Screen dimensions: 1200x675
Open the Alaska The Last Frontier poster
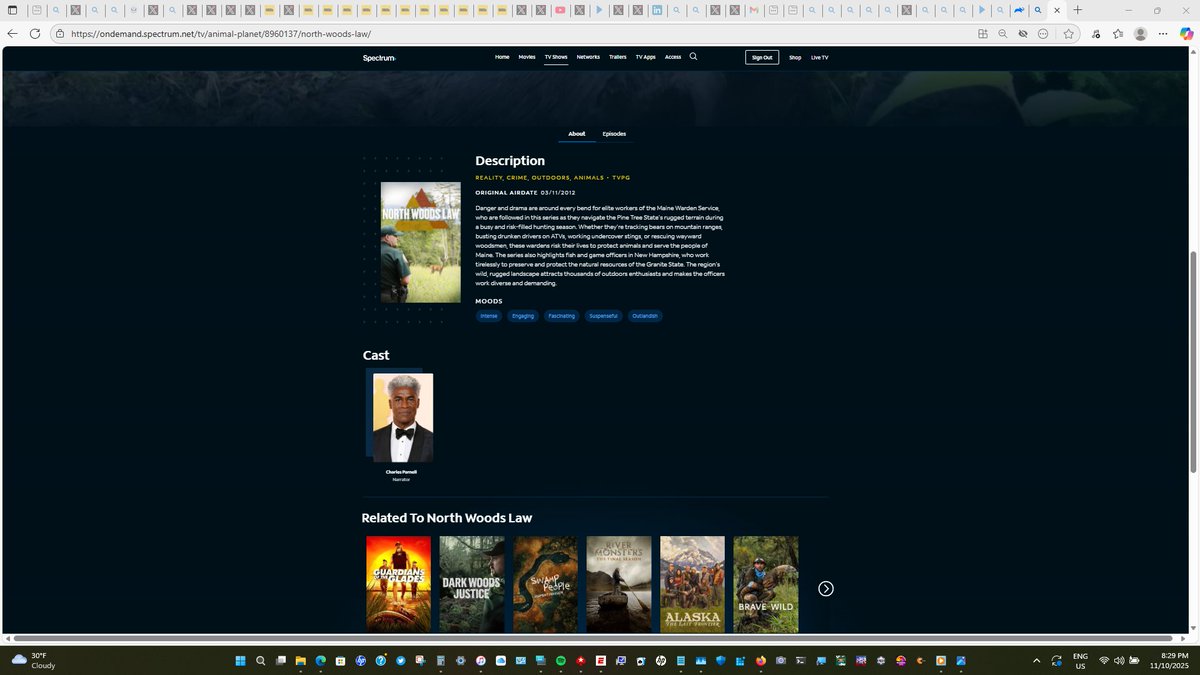tap(692, 584)
